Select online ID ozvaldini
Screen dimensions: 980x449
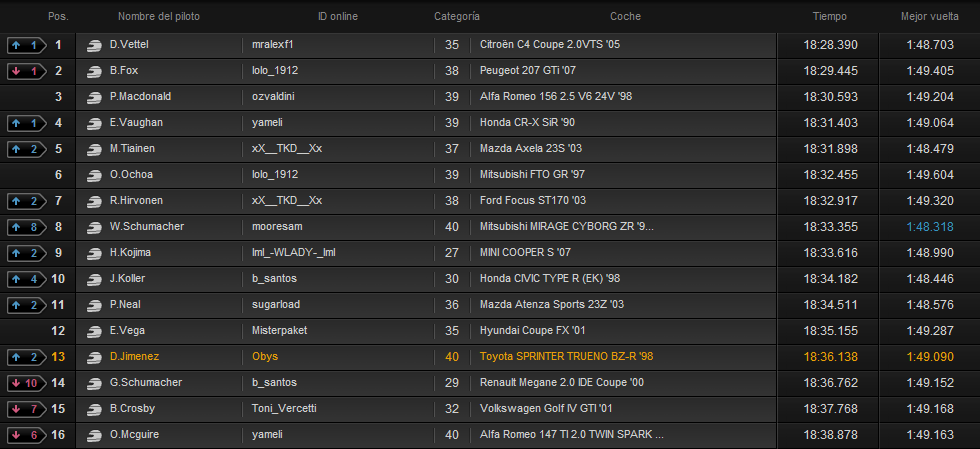coord(272,97)
